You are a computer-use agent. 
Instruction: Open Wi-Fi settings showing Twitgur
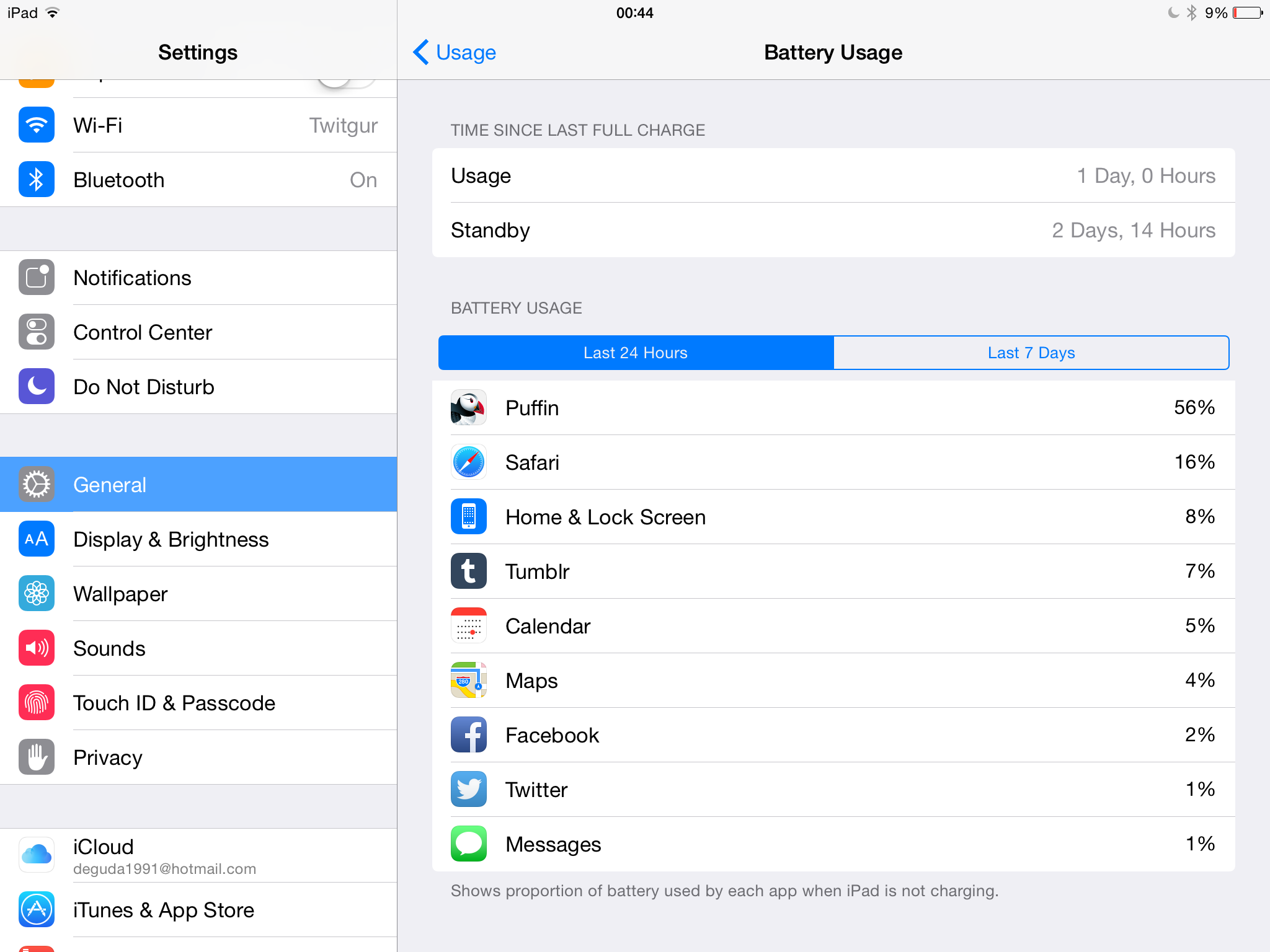(x=198, y=125)
